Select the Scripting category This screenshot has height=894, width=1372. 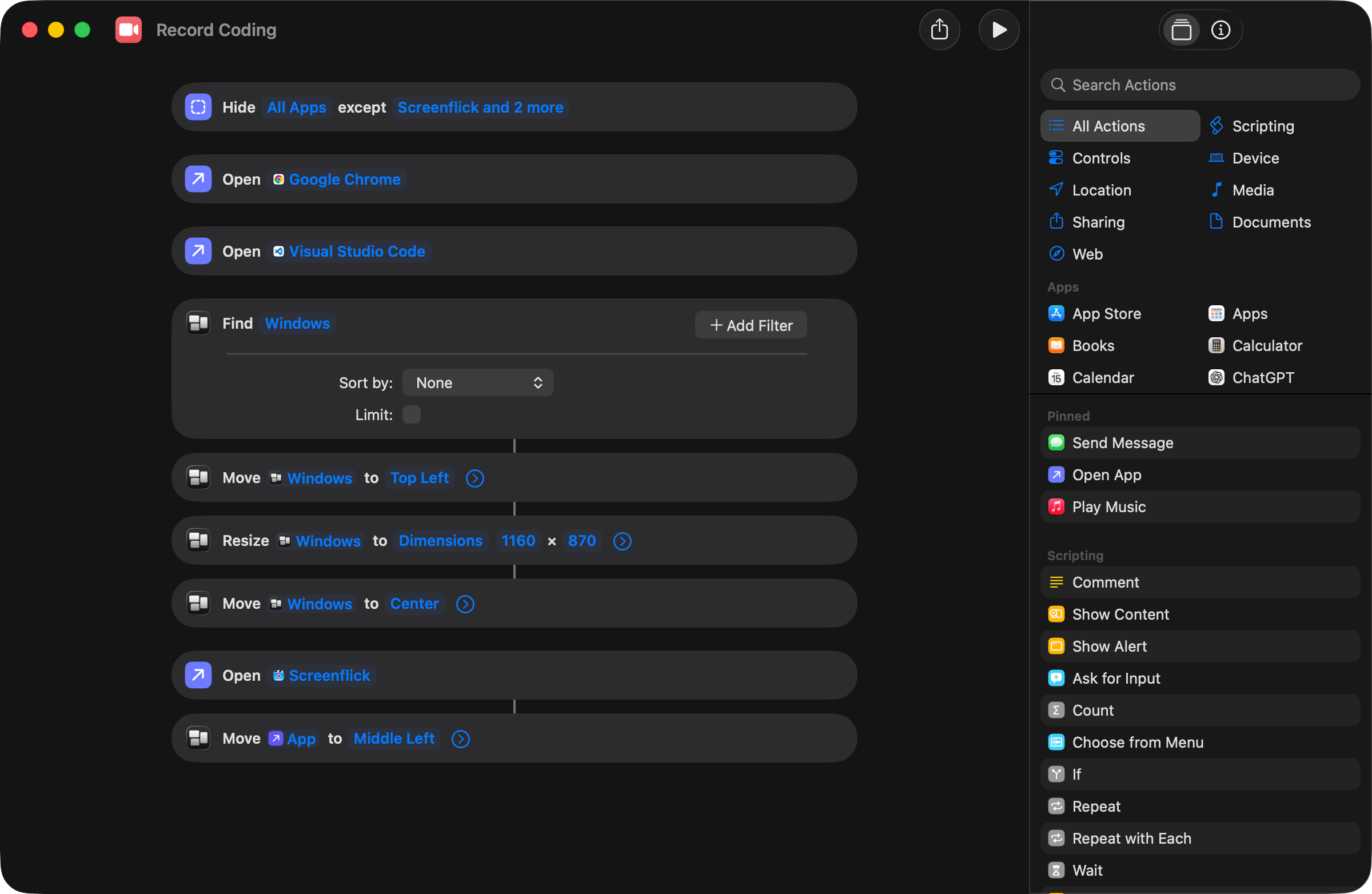1262,126
